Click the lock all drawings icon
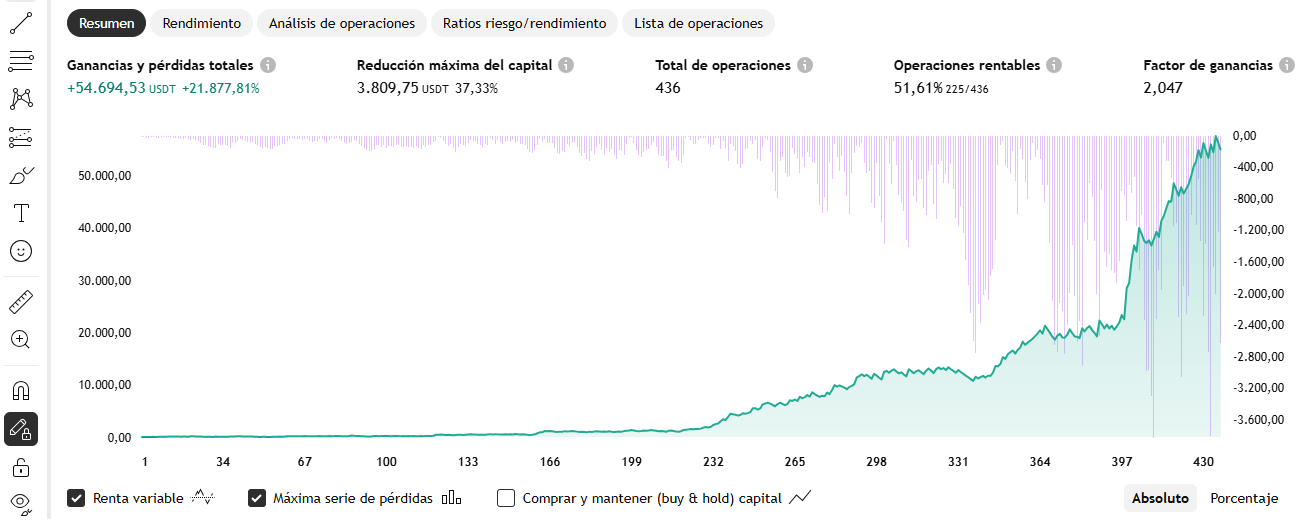The height and width of the screenshot is (526, 1311). point(21,468)
